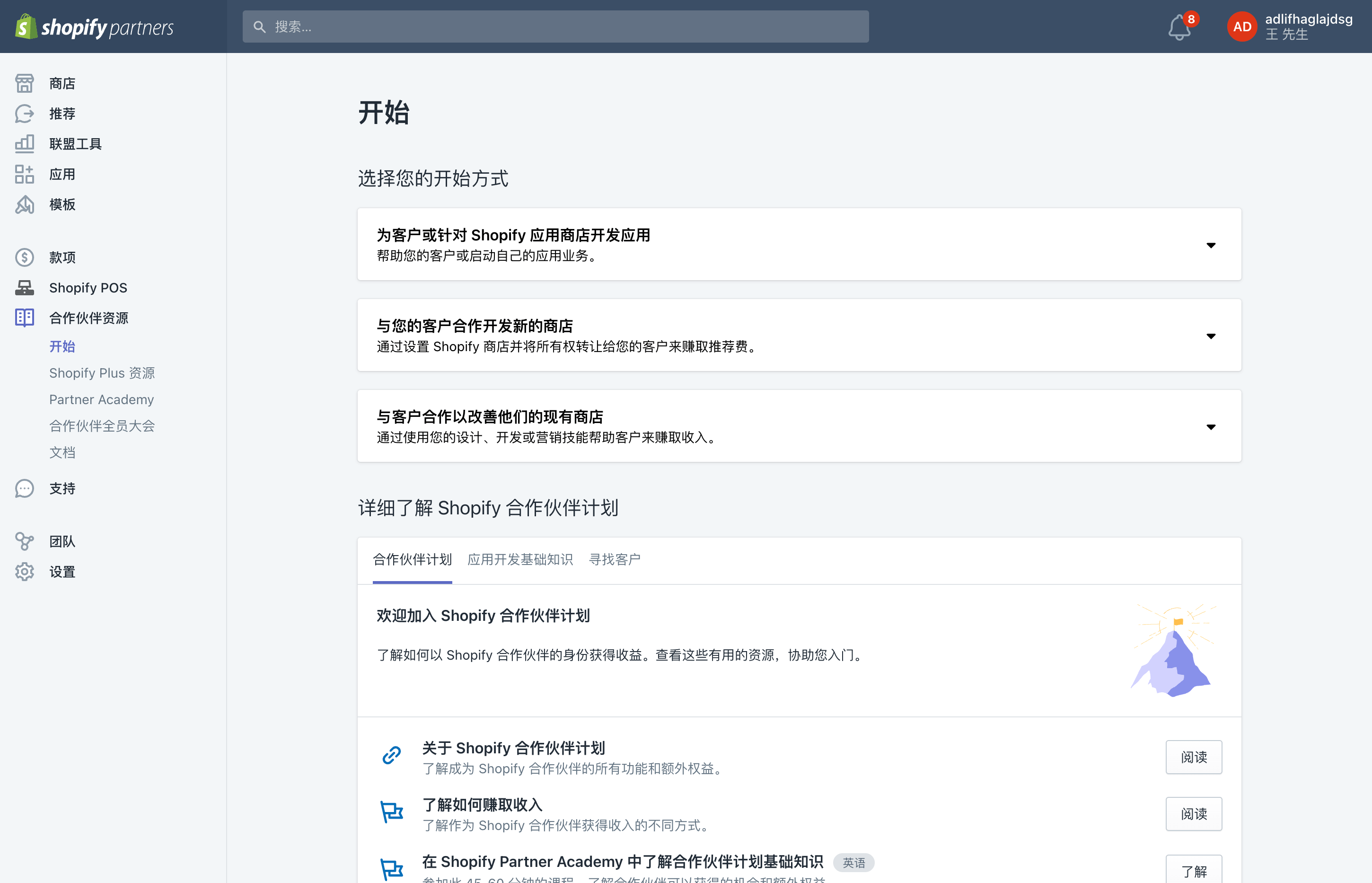This screenshot has height=883, width=1372.
Task: Click 阅读 button for 关于 Shopify 合作伙伴计划
Action: point(1193,757)
